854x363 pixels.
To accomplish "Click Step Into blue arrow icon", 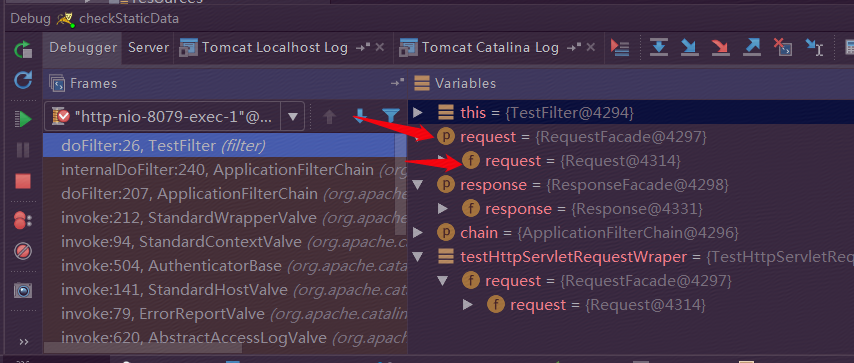I will [x=690, y=47].
